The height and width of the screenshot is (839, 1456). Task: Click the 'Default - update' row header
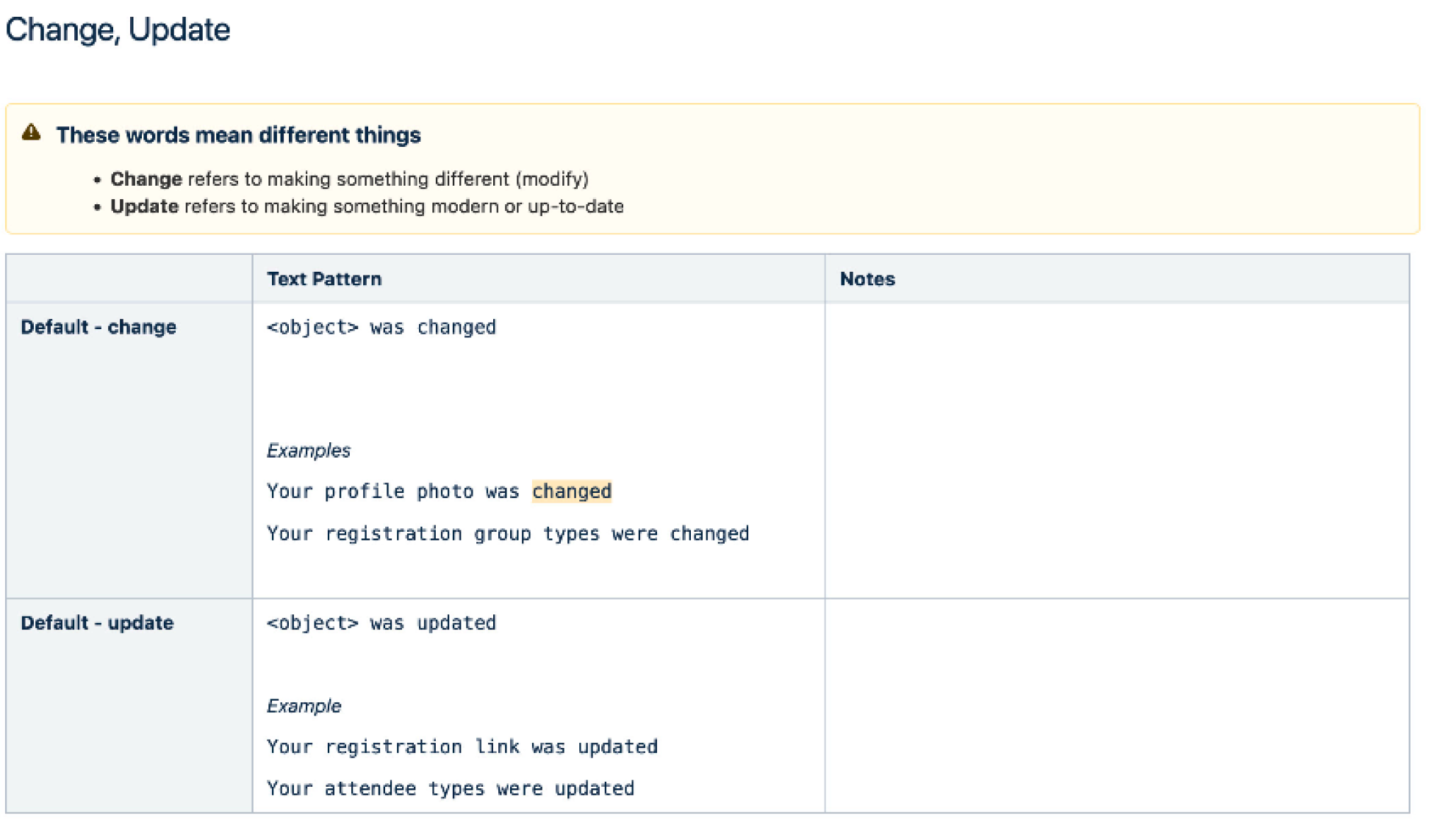97,623
